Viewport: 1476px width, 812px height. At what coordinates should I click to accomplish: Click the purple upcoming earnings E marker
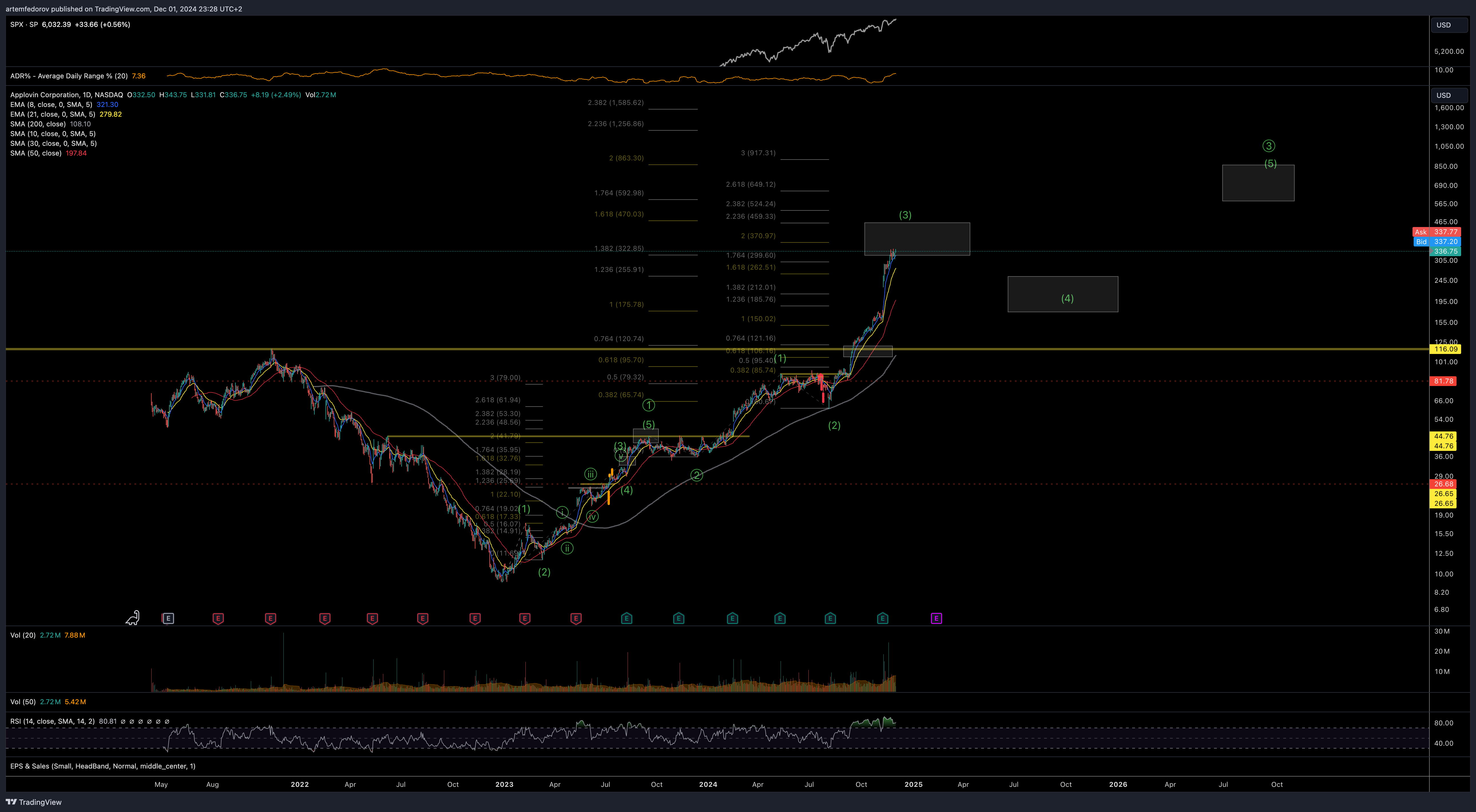[x=936, y=618]
